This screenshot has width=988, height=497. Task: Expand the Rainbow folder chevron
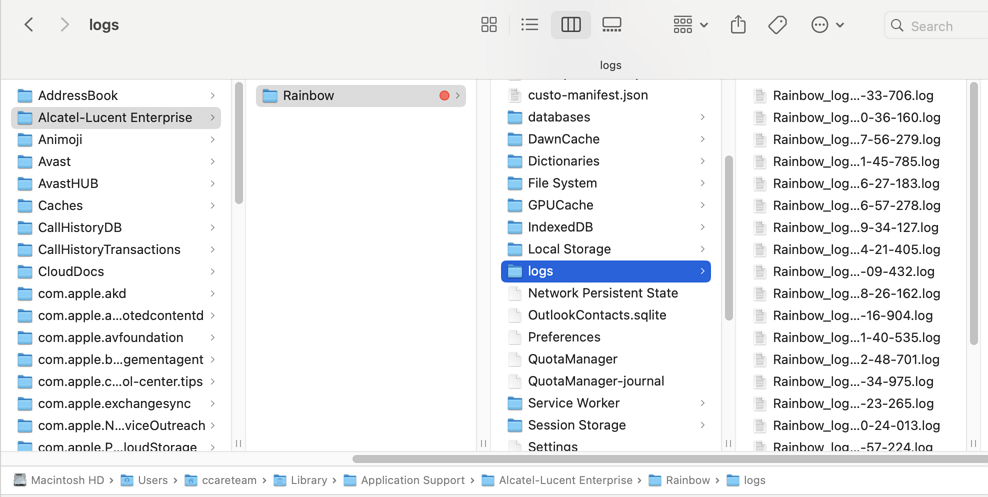point(457,96)
